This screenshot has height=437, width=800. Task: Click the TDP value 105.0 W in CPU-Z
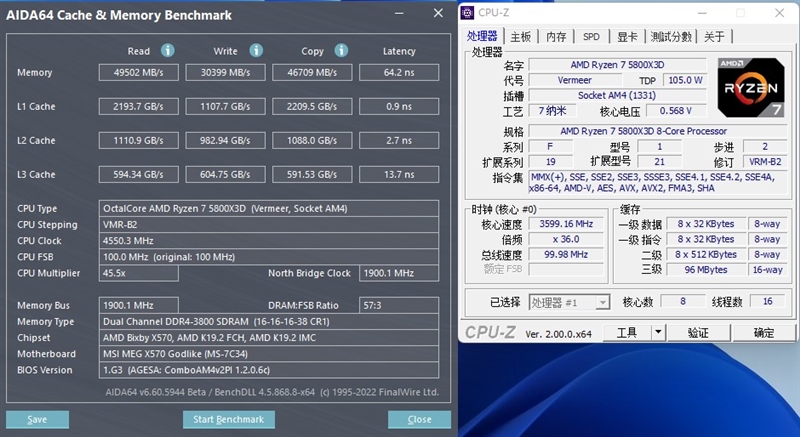click(x=685, y=80)
